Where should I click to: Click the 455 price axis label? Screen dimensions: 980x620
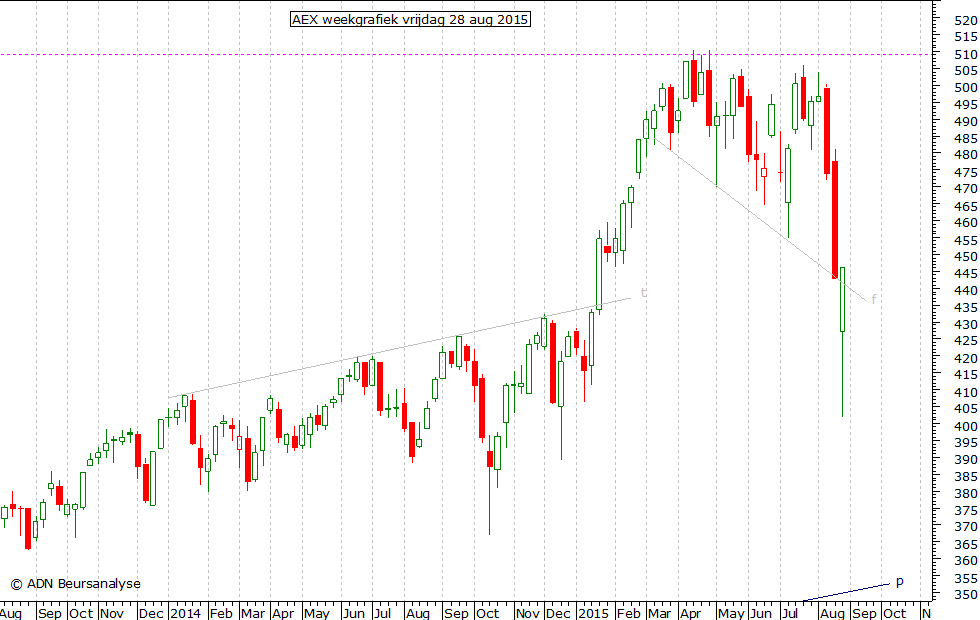click(x=966, y=240)
